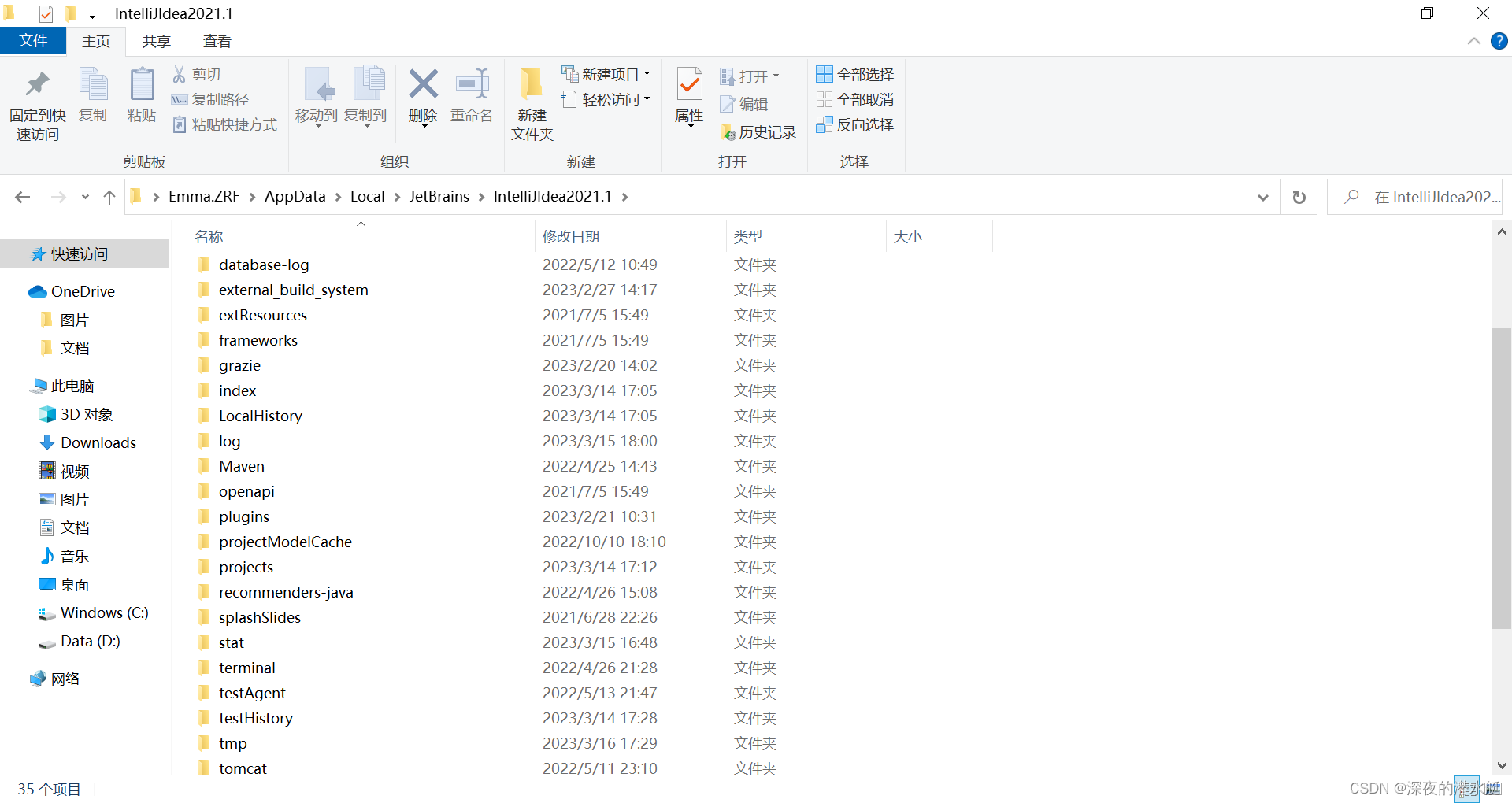Open the 查看 (View) tab
The height and width of the screenshot is (803, 1512).
(217, 41)
